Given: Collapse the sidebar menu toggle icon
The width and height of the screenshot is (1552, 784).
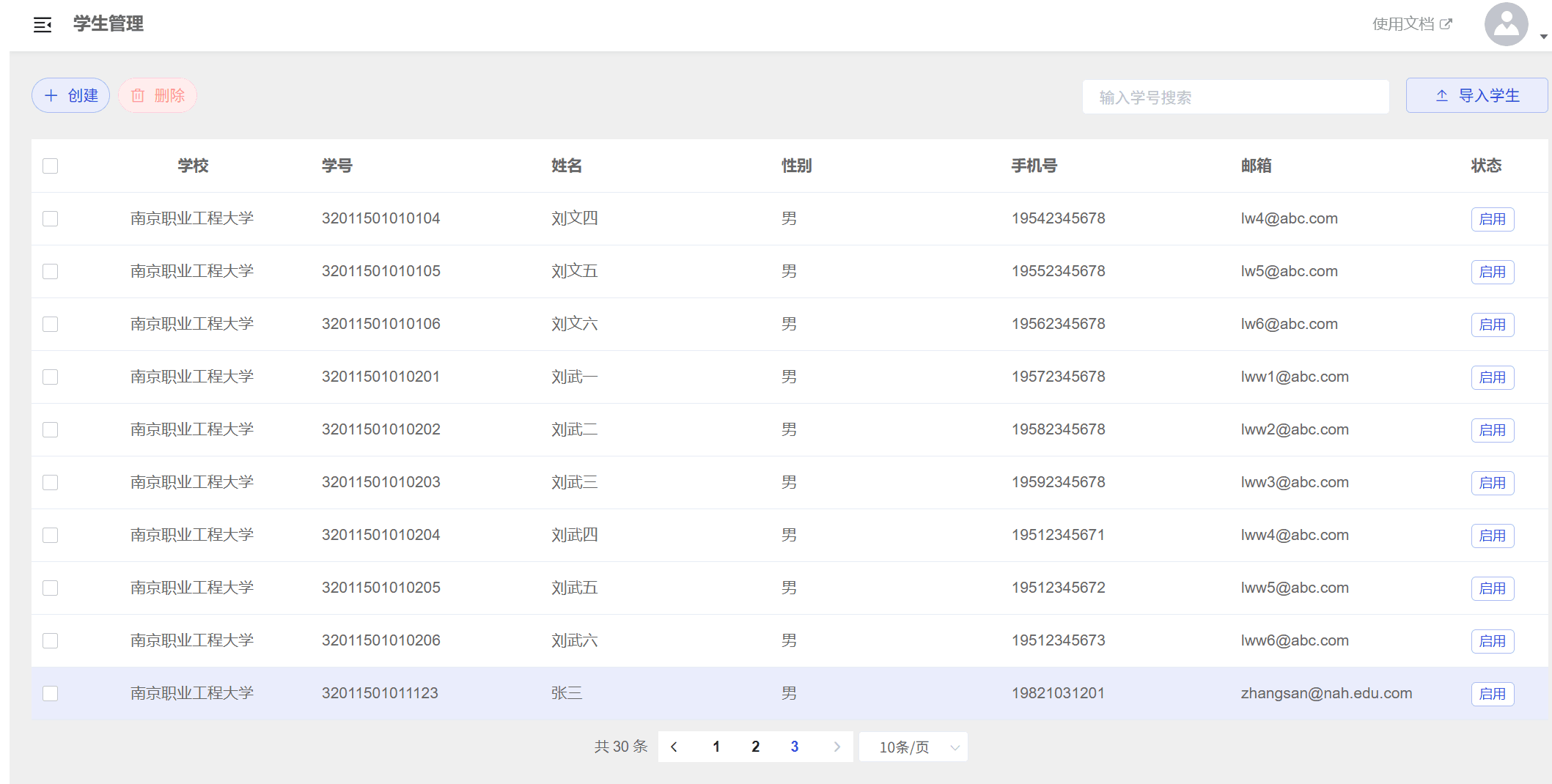Looking at the screenshot, I should click(x=43, y=25).
